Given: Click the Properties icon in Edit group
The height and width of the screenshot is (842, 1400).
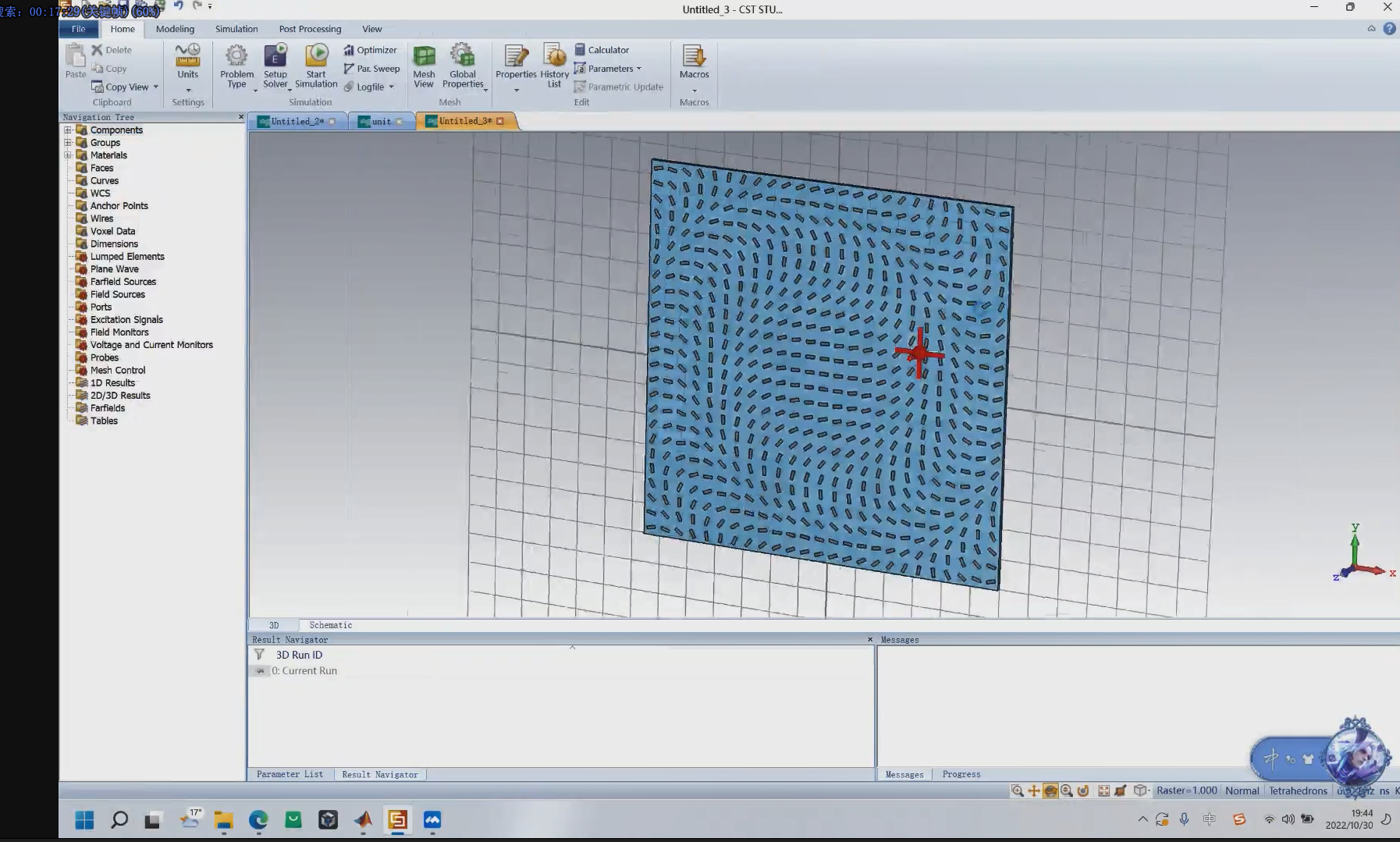Looking at the screenshot, I should (516, 56).
